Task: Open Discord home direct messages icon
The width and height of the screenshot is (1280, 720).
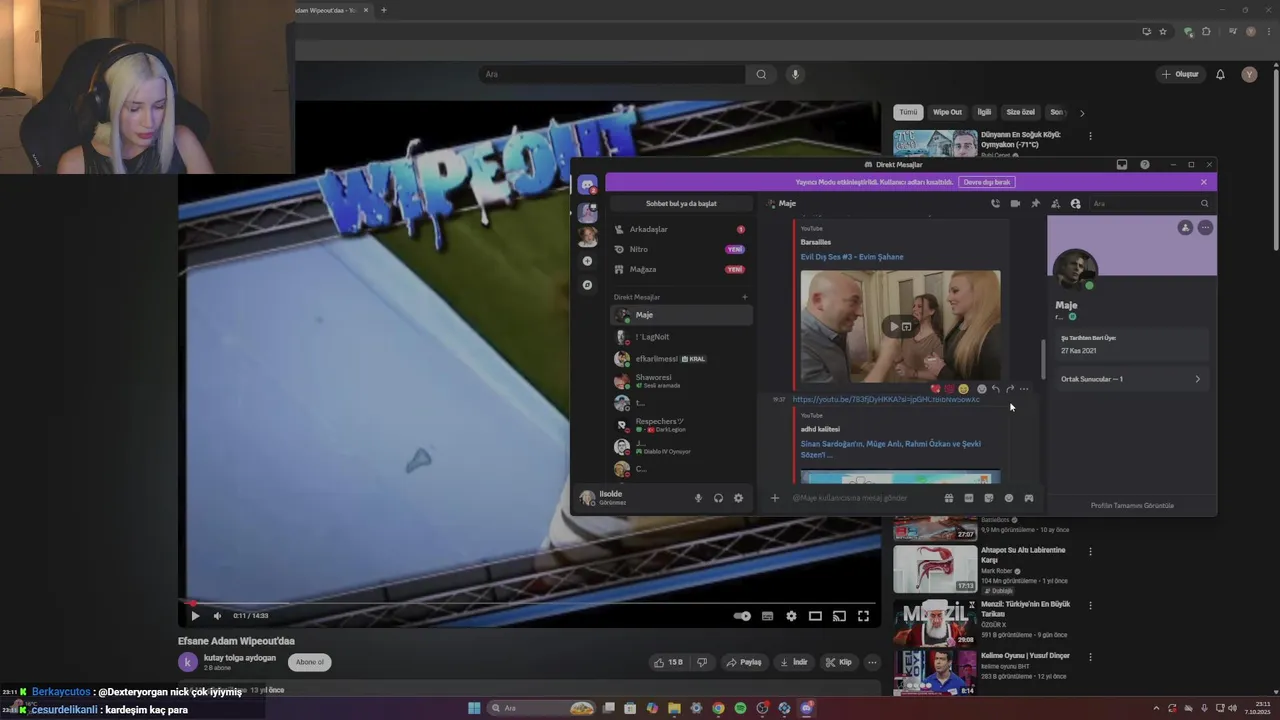Action: pyautogui.click(x=587, y=186)
